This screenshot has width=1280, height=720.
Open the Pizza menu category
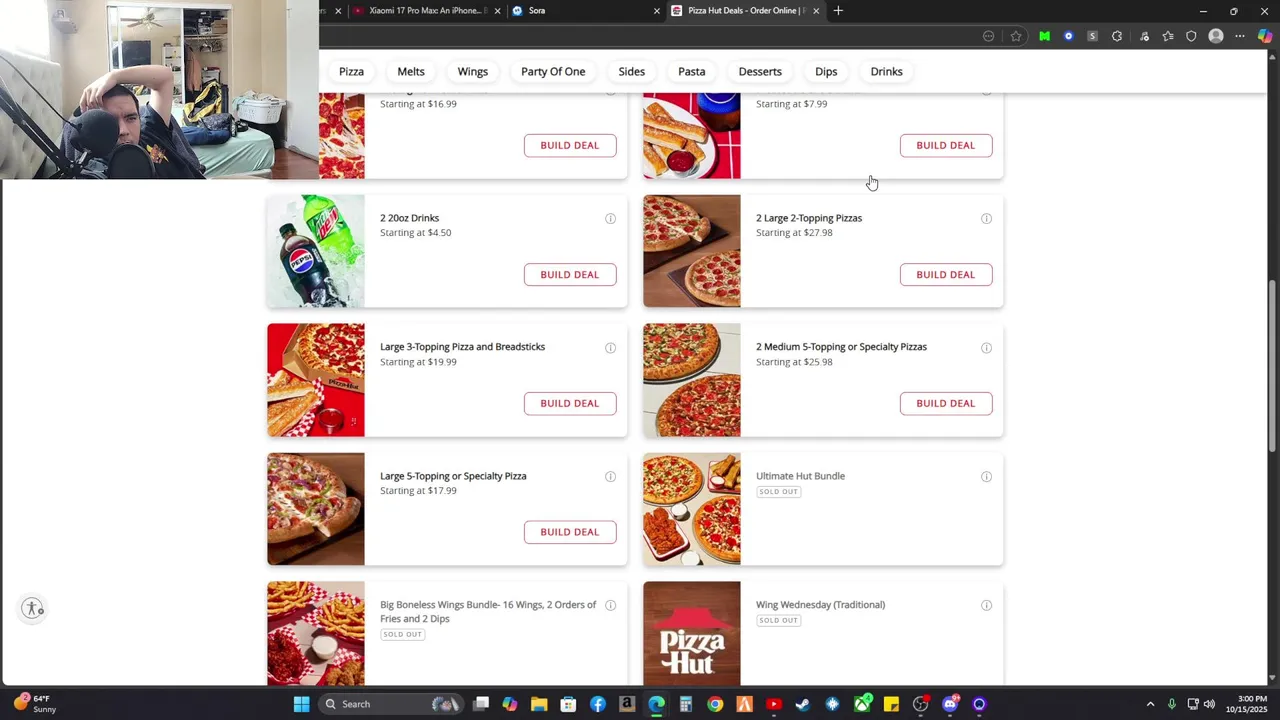pyautogui.click(x=351, y=71)
